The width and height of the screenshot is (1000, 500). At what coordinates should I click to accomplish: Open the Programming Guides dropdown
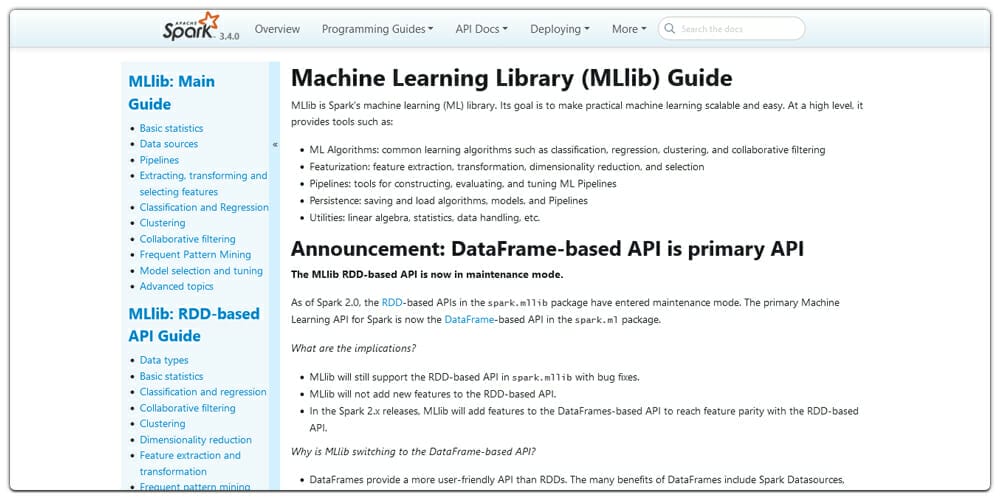click(x=377, y=29)
